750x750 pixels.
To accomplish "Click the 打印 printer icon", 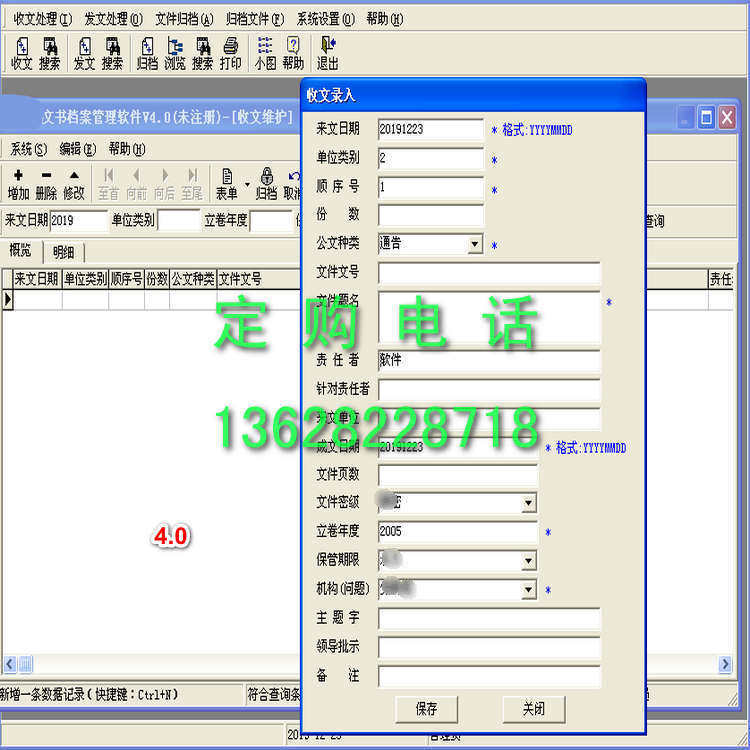I will (231, 54).
